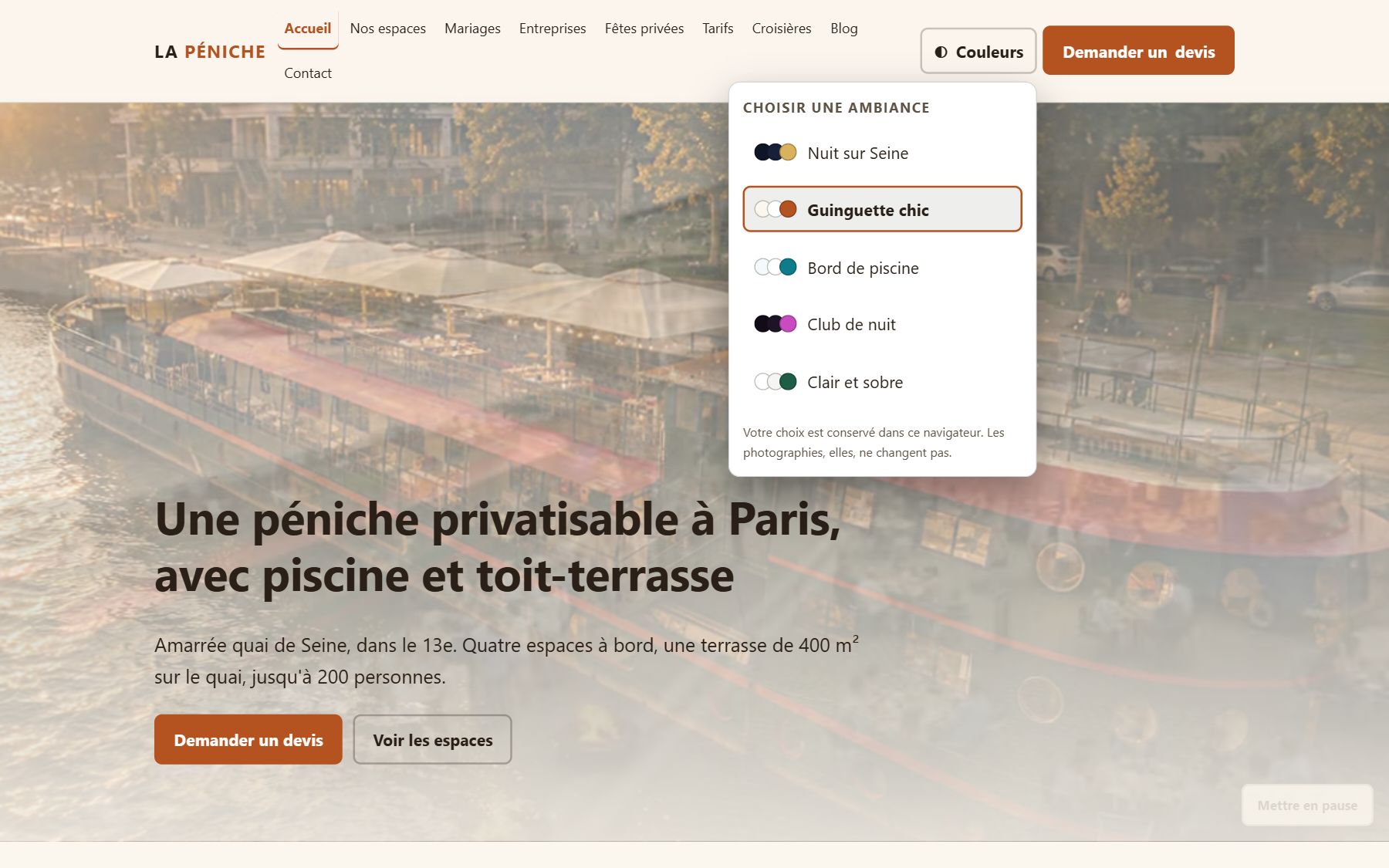Choose the Guinguette chic theme option
The height and width of the screenshot is (868, 1389).
click(x=882, y=209)
